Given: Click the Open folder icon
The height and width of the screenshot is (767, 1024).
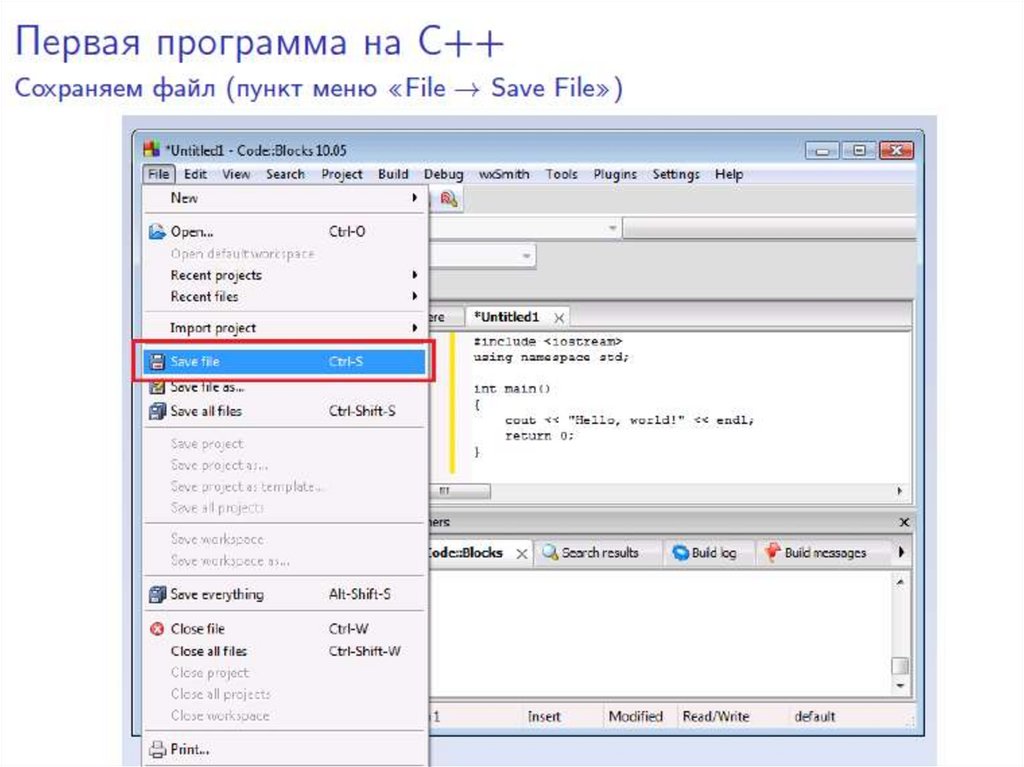Looking at the screenshot, I should click(157, 231).
